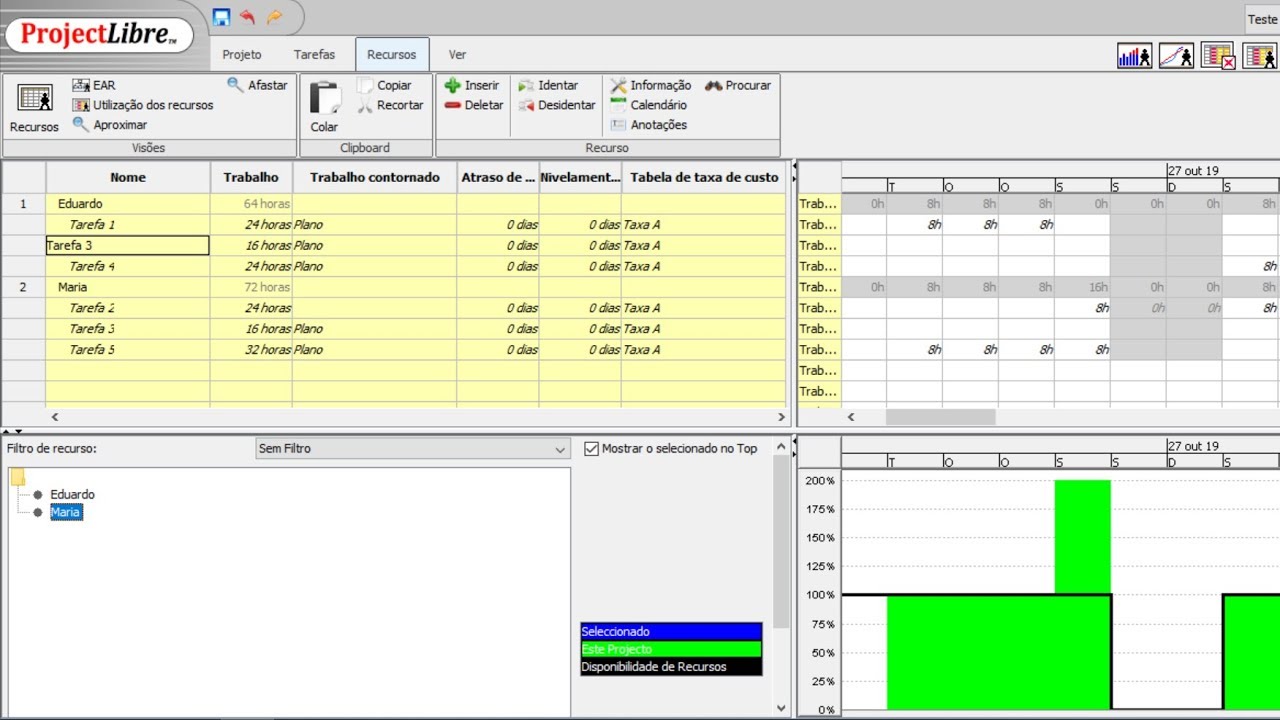
Task: Switch to Utilização dos recursos view
Action: click(143, 105)
